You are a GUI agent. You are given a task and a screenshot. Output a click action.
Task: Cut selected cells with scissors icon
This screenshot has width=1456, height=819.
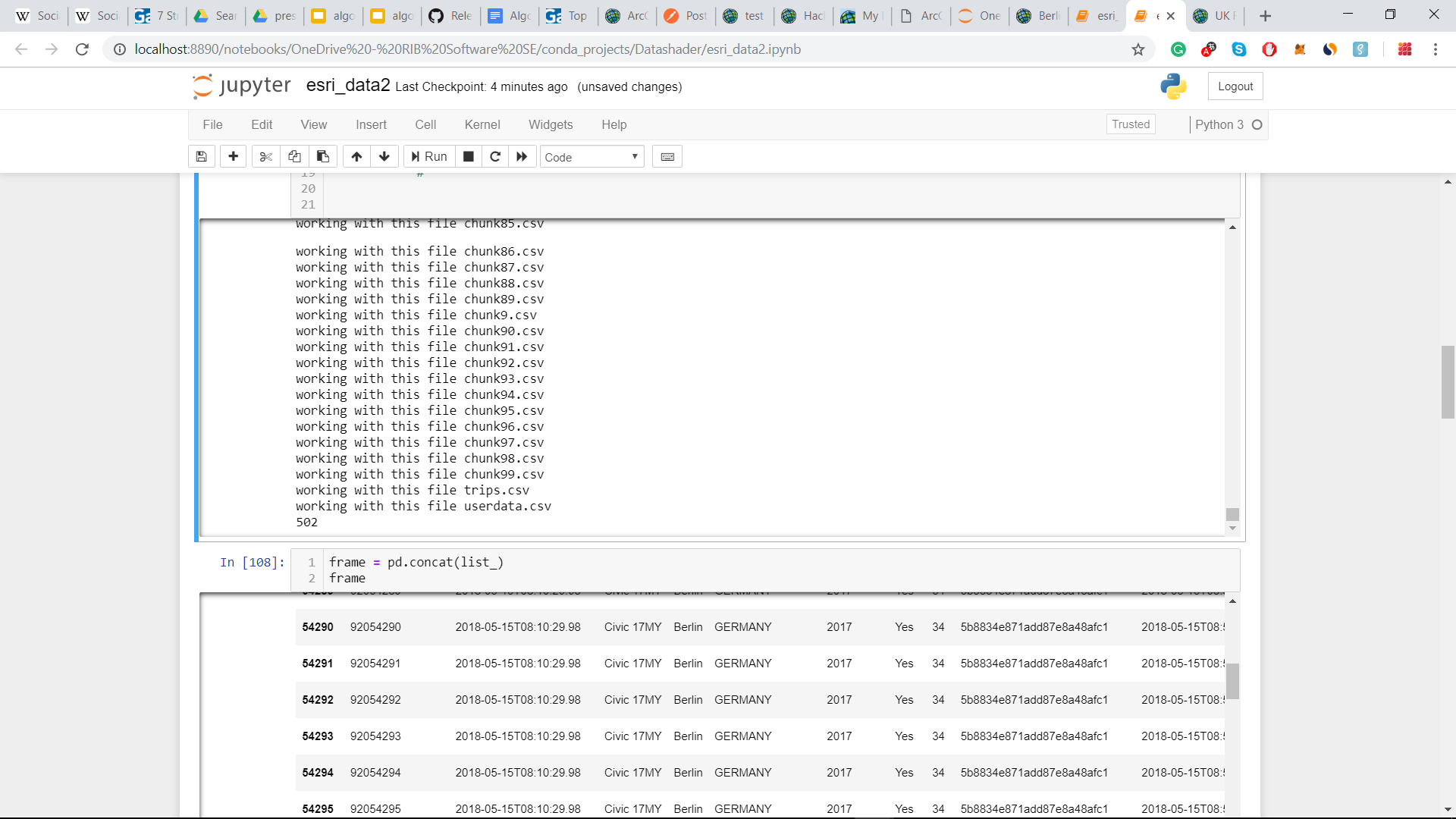[x=265, y=157]
